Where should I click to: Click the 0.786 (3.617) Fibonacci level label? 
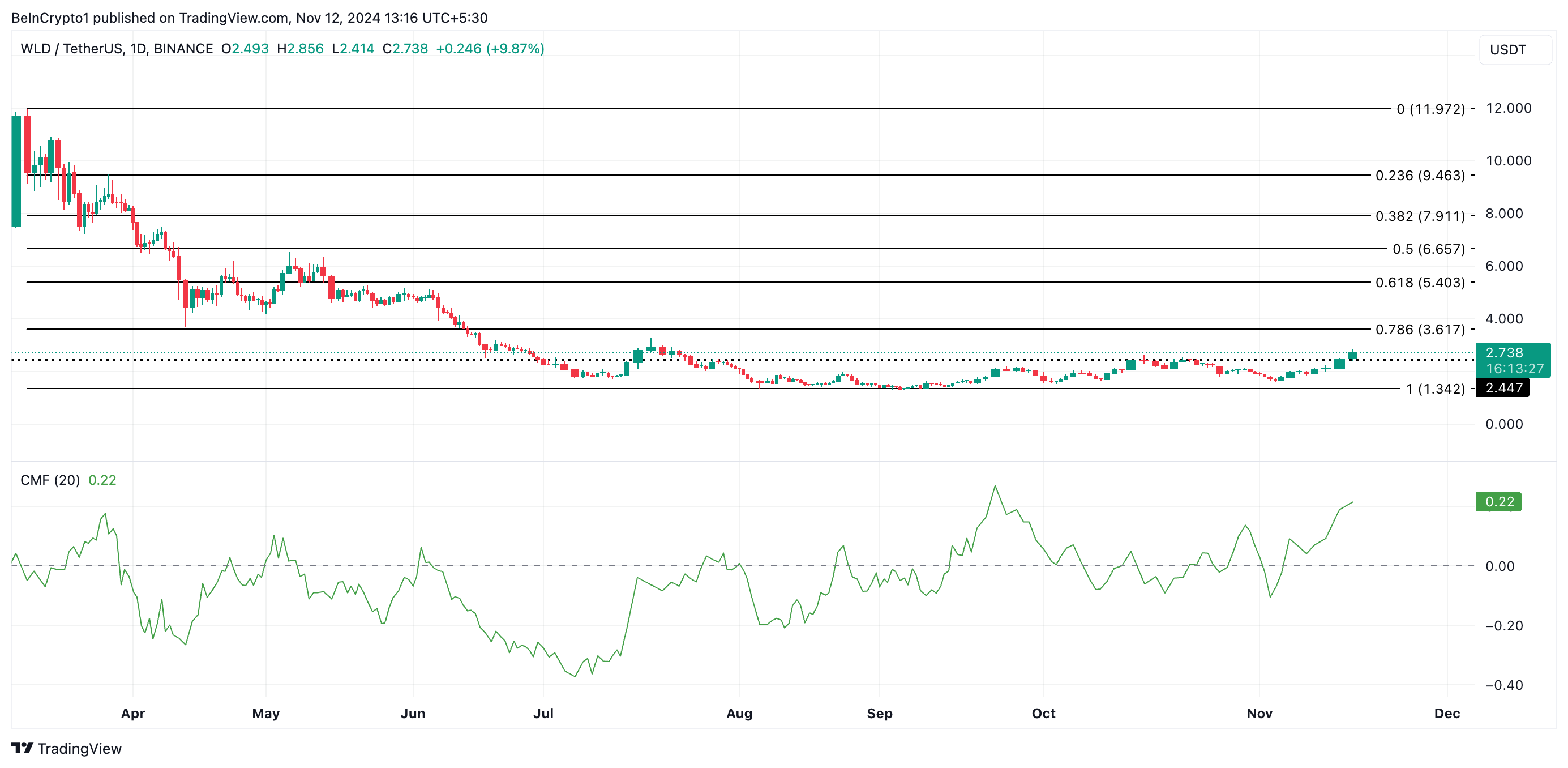(1420, 330)
